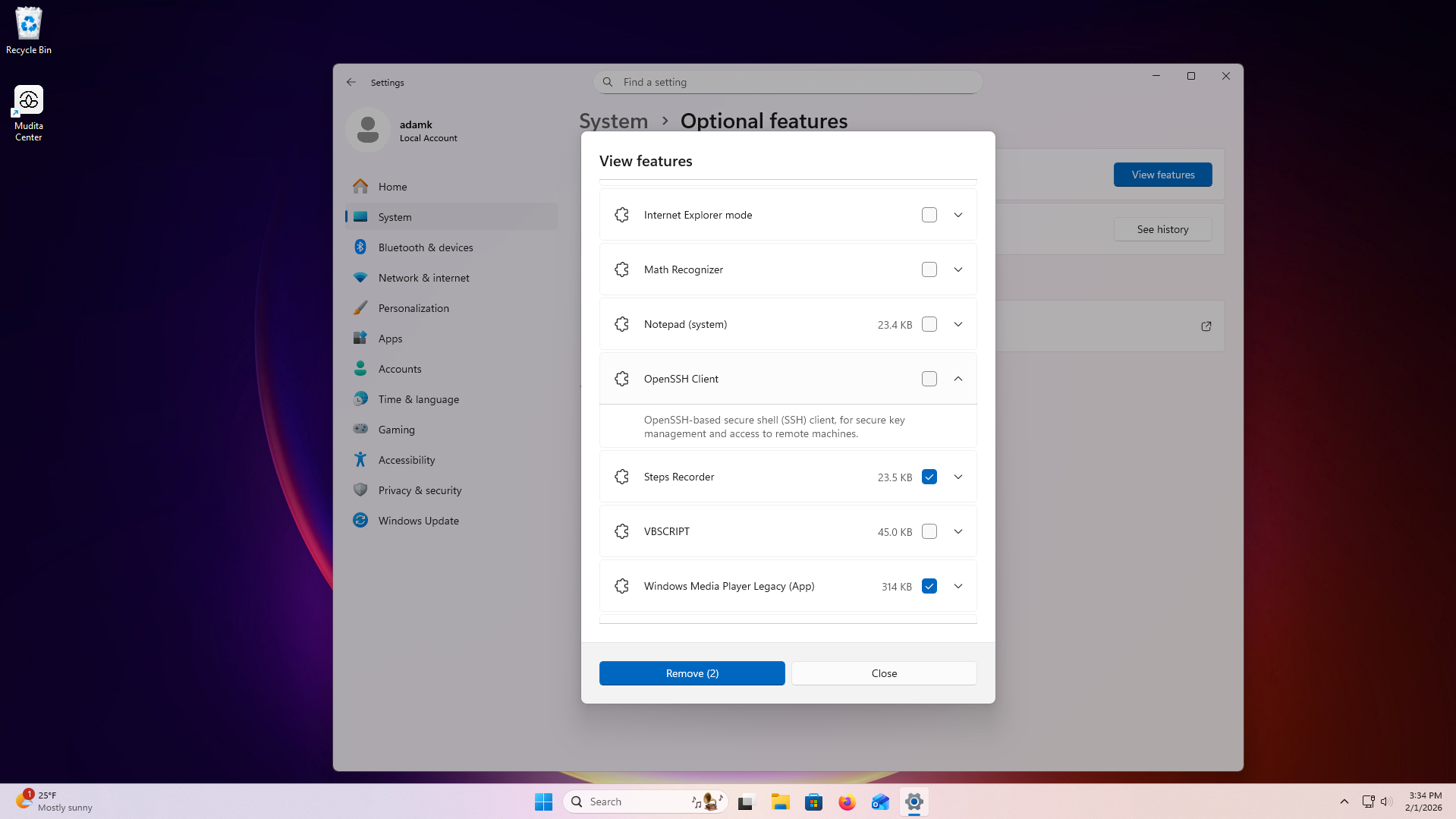1456x819 pixels.
Task: Check the OpenSSH Client checkbox
Action: point(929,379)
